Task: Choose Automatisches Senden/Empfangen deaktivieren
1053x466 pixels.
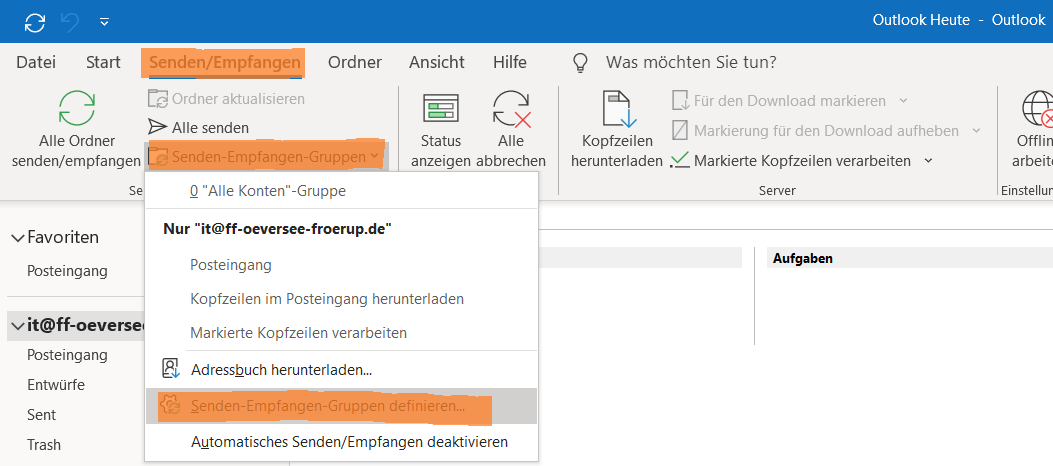Action: (x=349, y=441)
